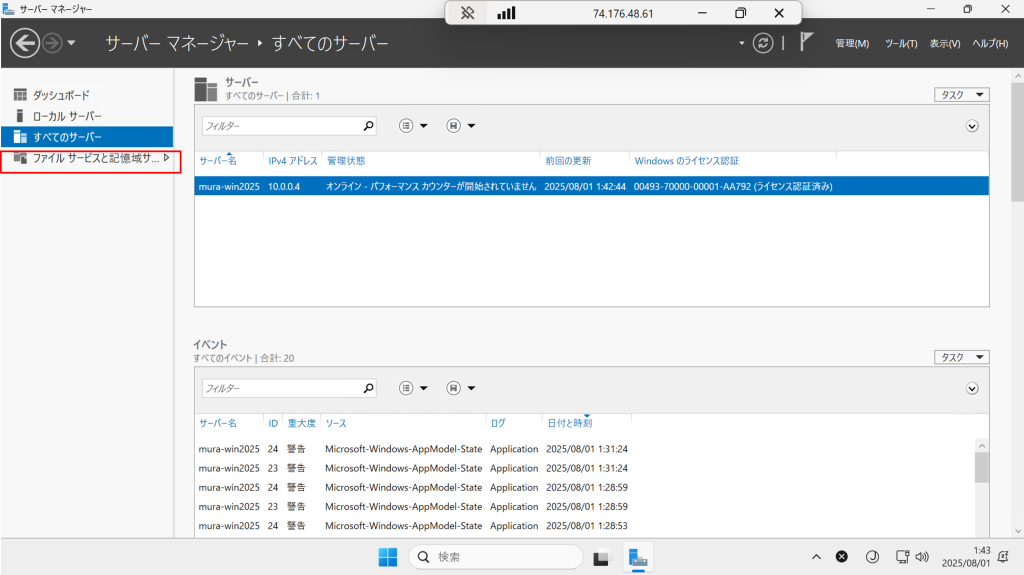Click the forward navigation arrow
Image resolution: width=1024 pixels, height=575 pixels.
(x=52, y=43)
